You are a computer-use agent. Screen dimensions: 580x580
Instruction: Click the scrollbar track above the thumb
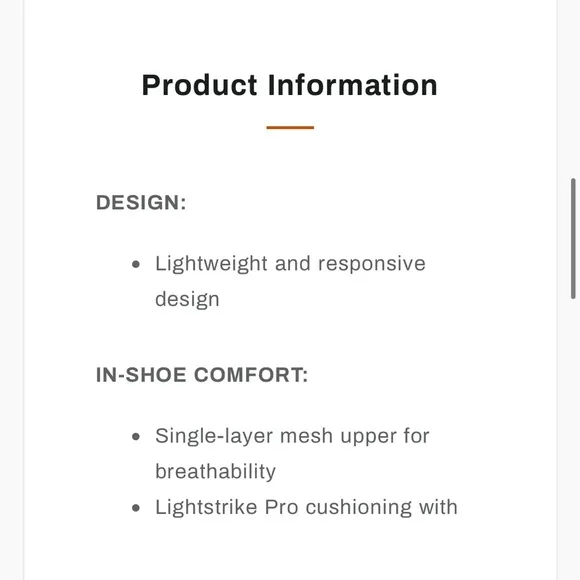(573, 89)
